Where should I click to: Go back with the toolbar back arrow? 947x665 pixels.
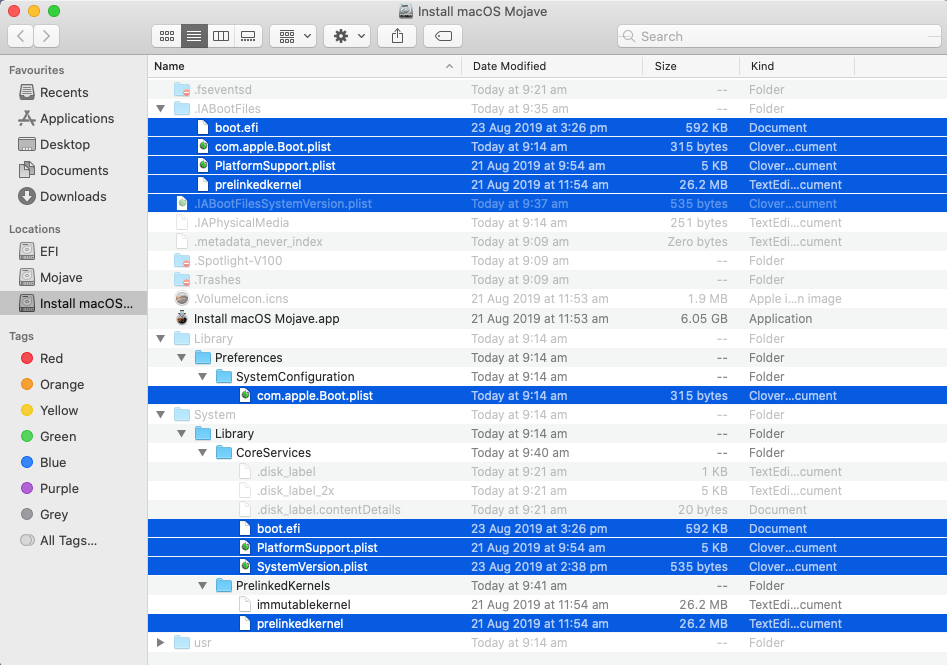coord(21,36)
